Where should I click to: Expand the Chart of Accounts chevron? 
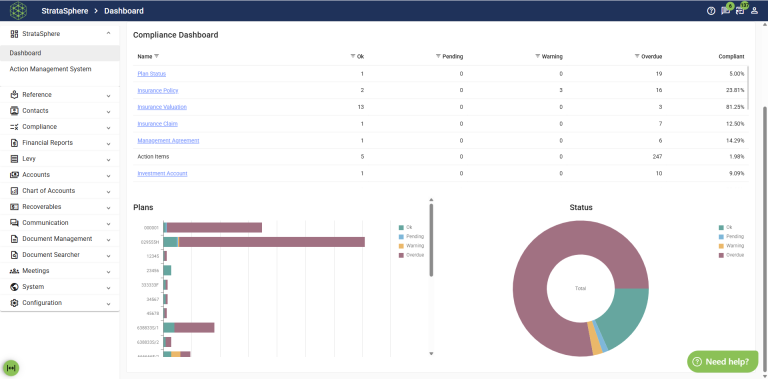tap(108, 191)
